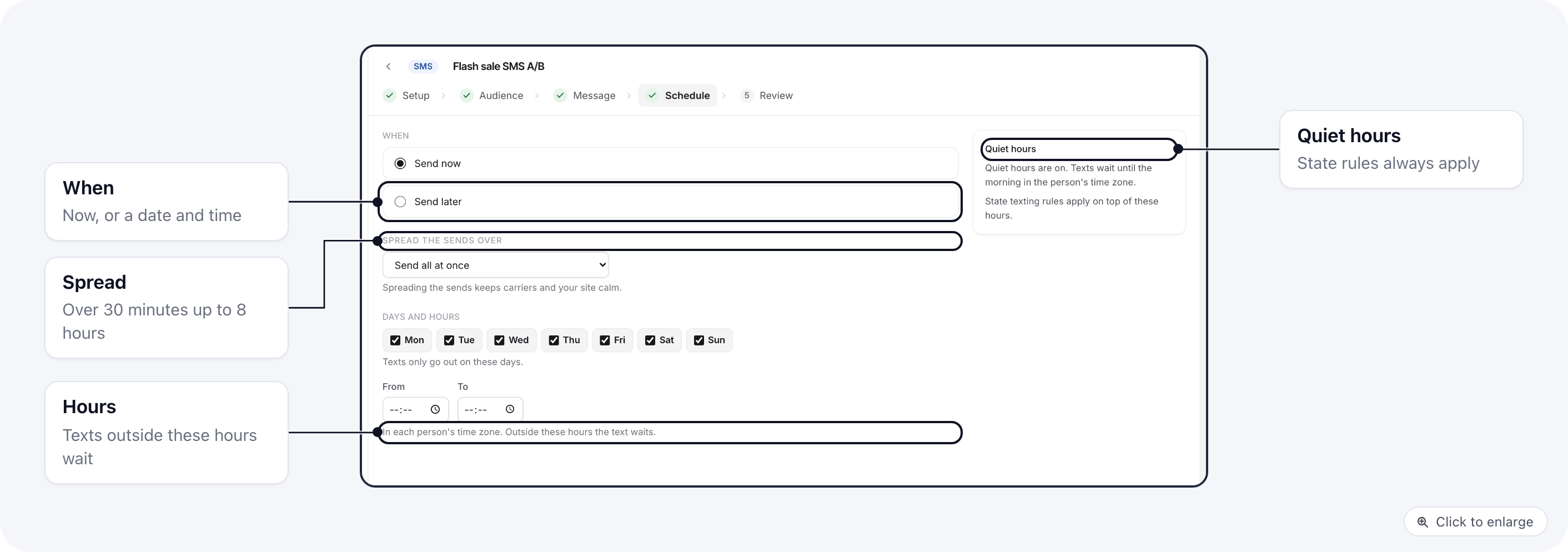This screenshot has width=1568, height=552.
Task: Click the To time input field
Action: pyautogui.click(x=490, y=410)
